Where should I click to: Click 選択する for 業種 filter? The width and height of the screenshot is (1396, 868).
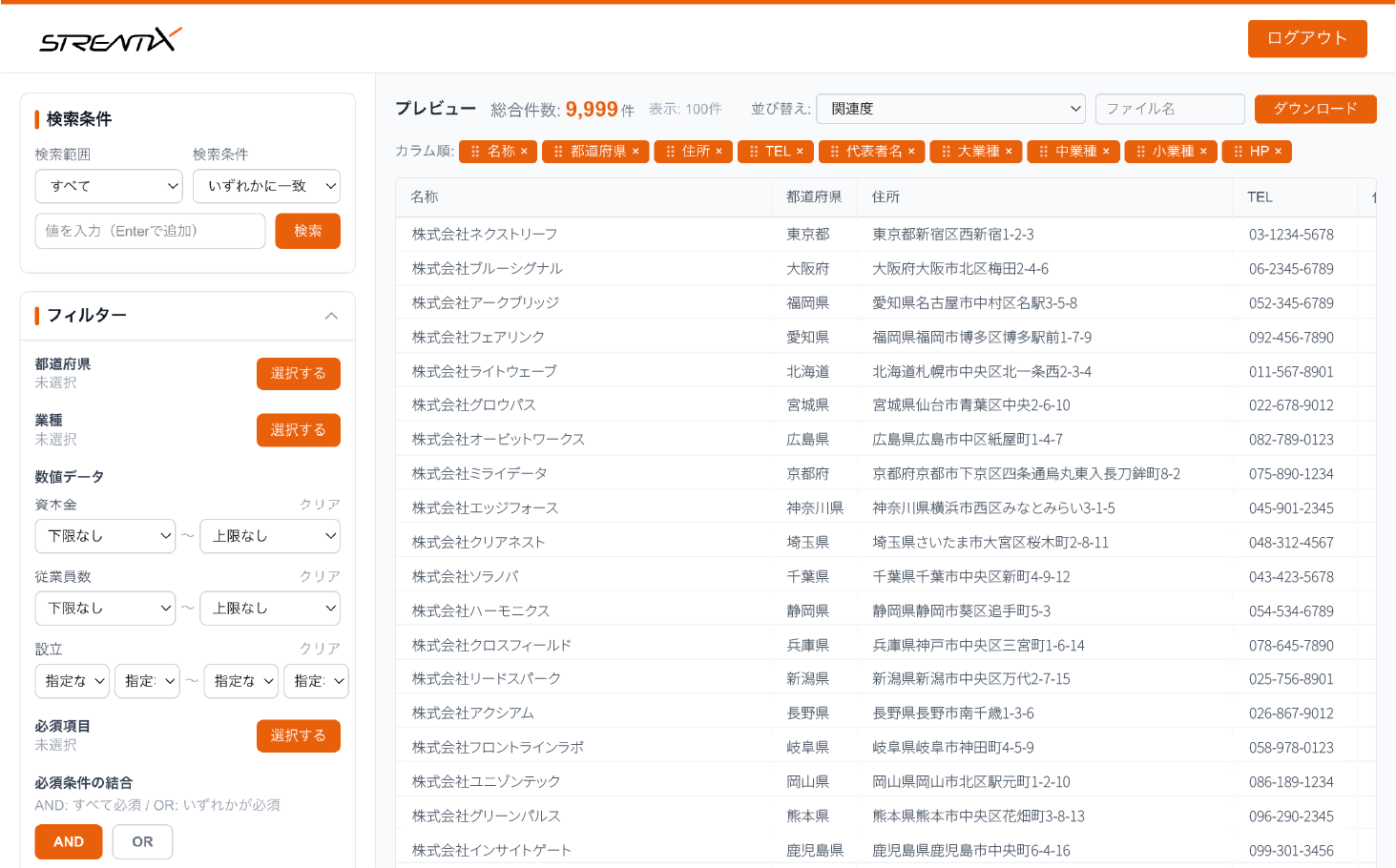point(299,430)
